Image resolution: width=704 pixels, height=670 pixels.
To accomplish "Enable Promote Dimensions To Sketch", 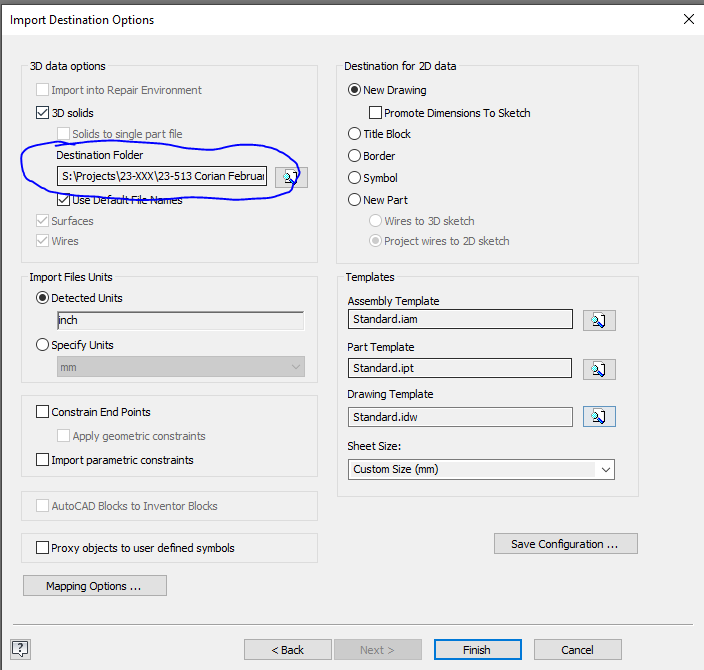I will click(x=375, y=112).
